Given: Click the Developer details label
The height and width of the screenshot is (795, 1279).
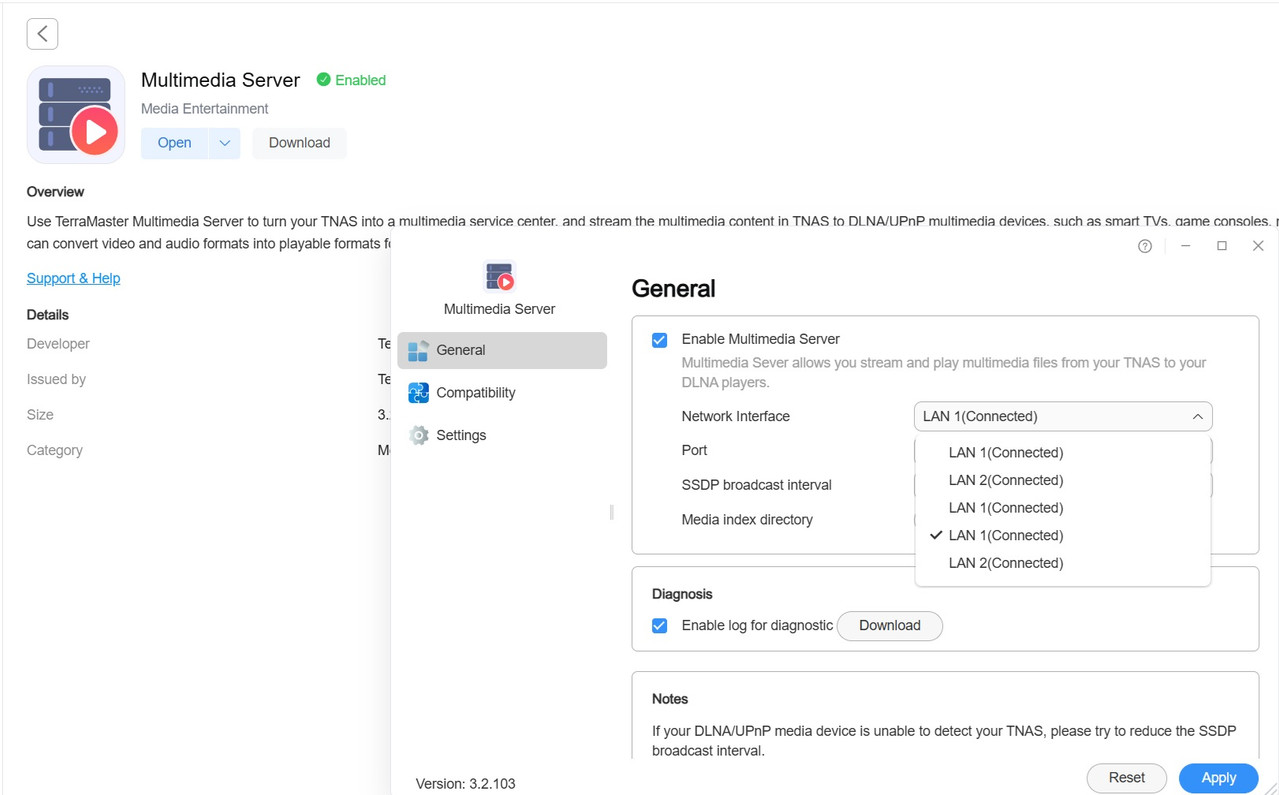Looking at the screenshot, I should [x=58, y=344].
